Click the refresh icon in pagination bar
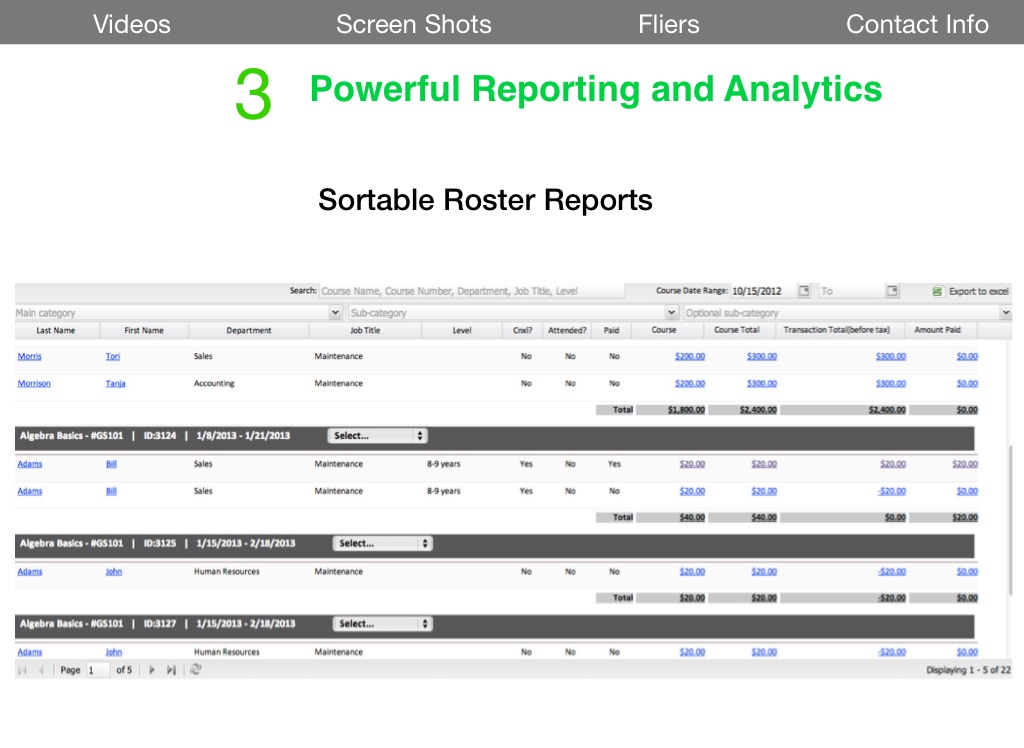The height and width of the screenshot is (748, 1024). click(x=195, y=670)
